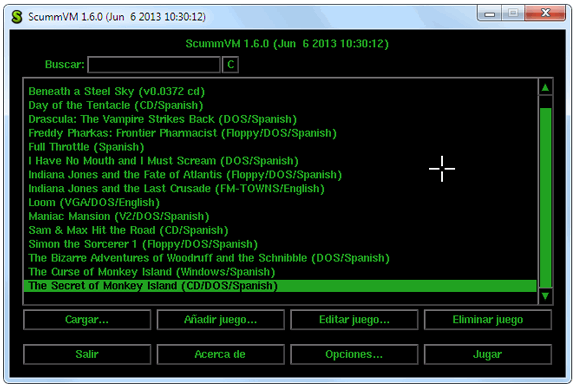Open Opciones... settings
575x388 pixels.
click(x=354, y=354)
